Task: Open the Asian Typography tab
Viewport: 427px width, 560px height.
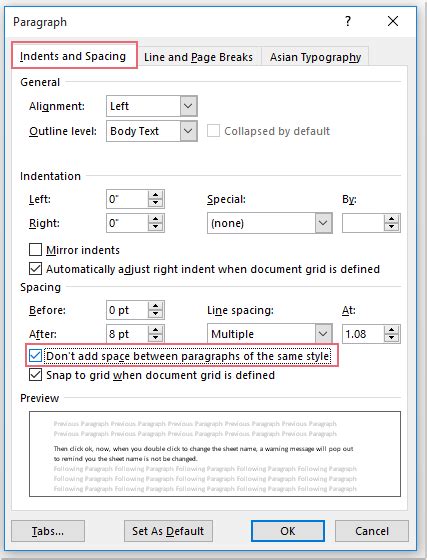Action: [315, 57]
